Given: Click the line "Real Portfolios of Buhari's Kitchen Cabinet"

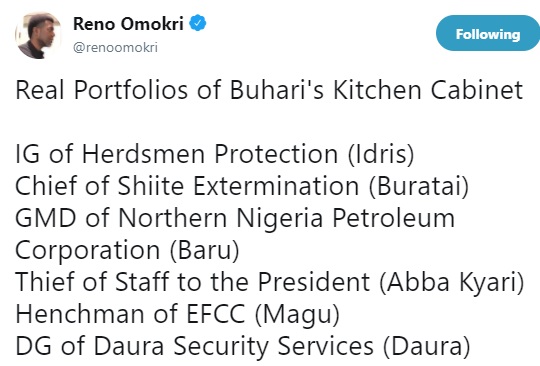Looking at the screenshot, I should [x=269, y=90].
